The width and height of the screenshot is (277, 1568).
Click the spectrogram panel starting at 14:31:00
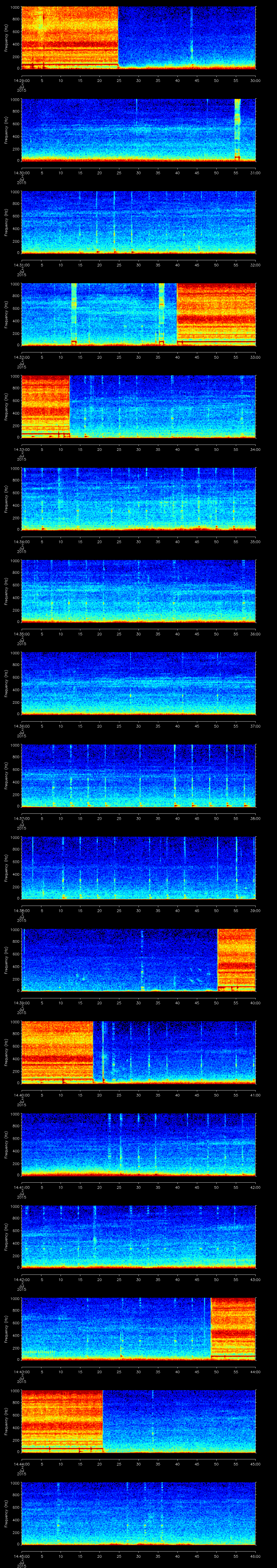tap(138, 222)
